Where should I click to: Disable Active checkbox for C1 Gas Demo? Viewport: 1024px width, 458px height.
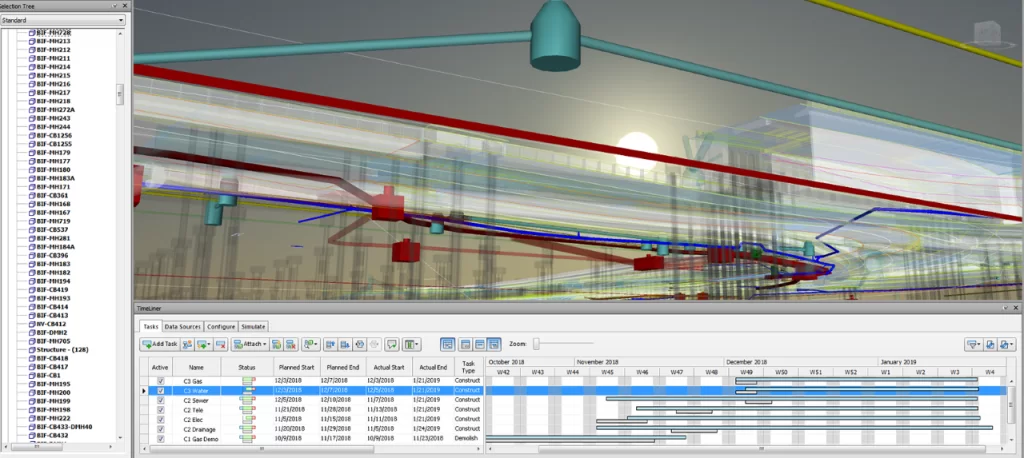tap(160, 438)
